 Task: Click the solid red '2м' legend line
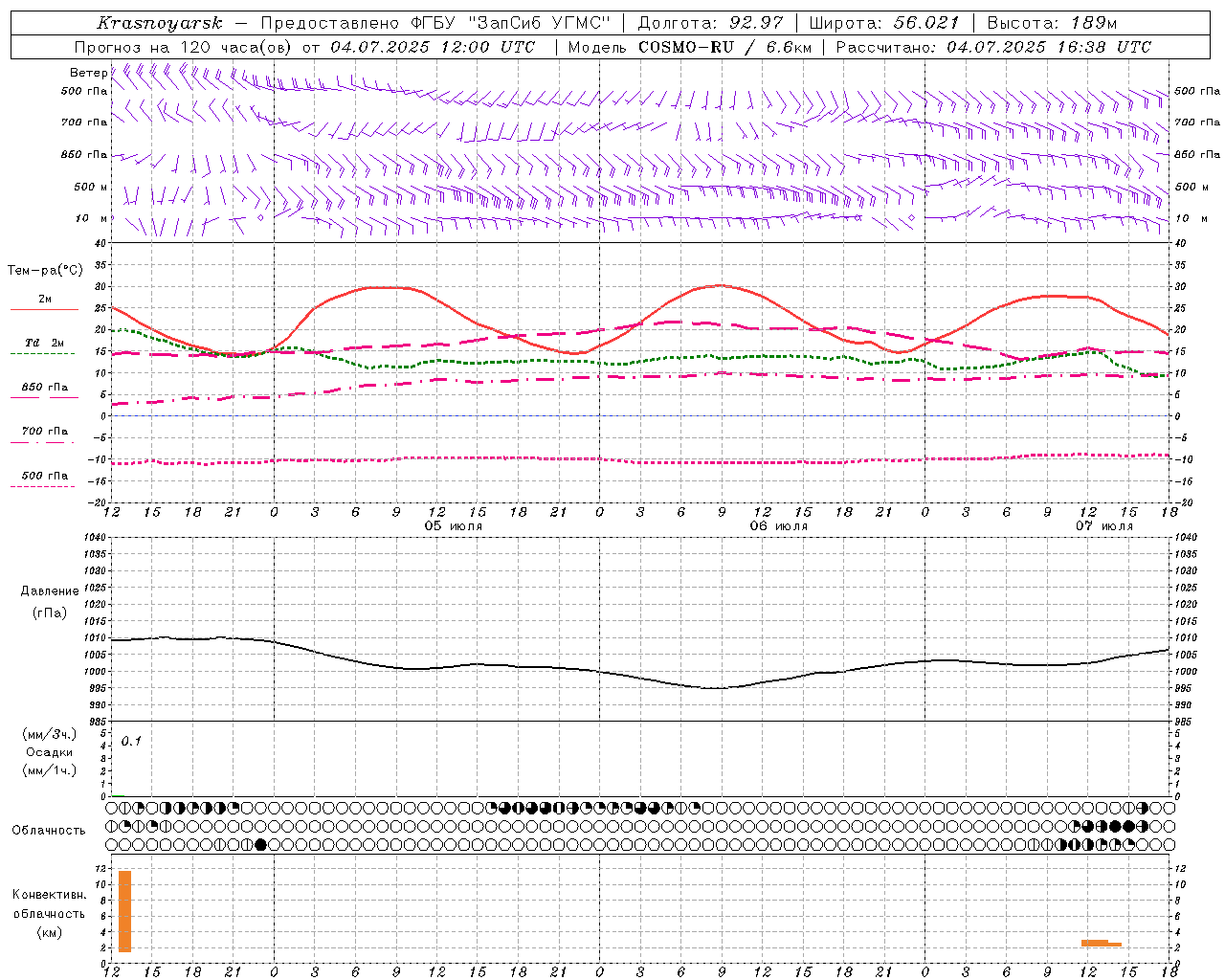[x=44, y=310]
